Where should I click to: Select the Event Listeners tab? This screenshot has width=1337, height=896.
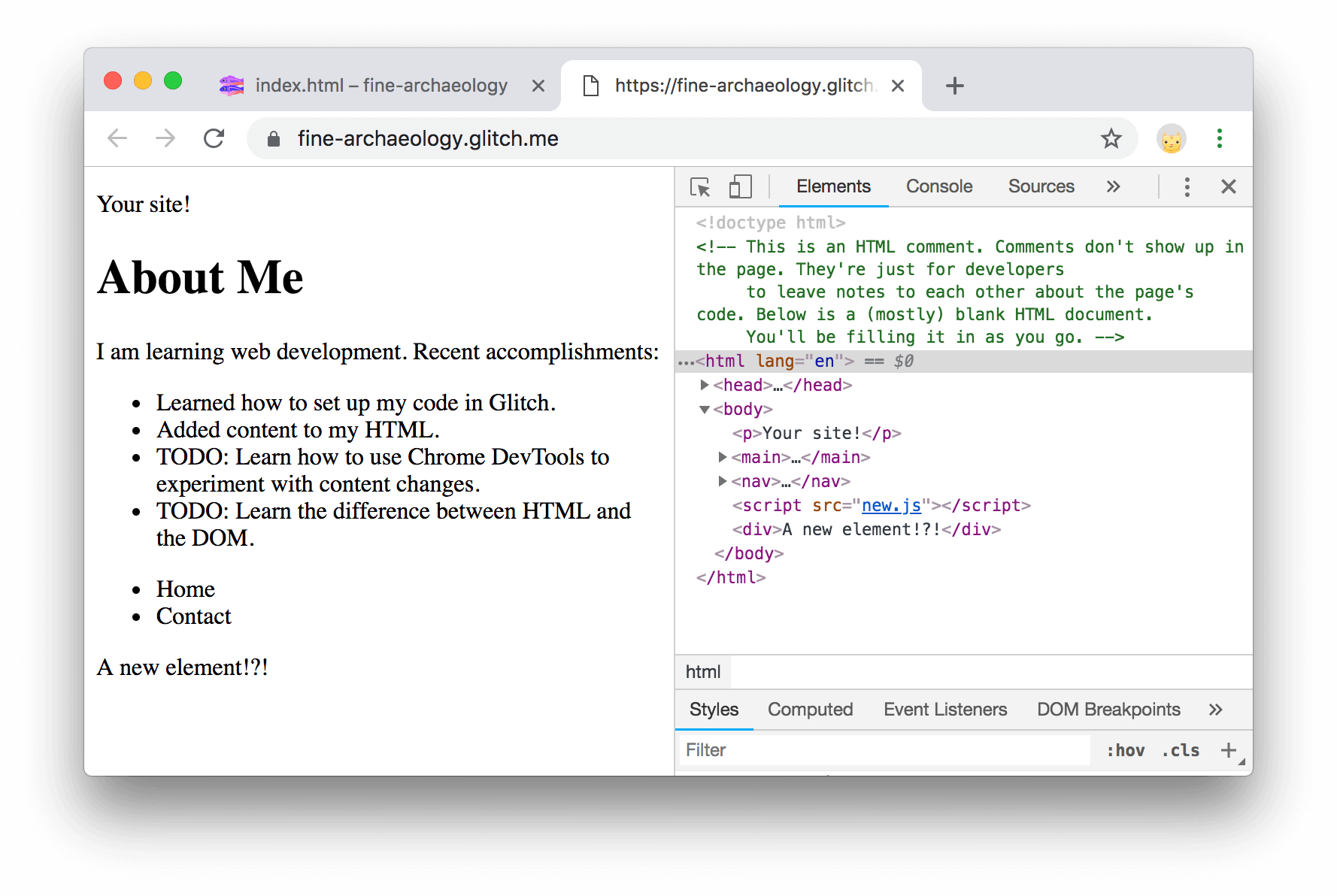[x=945, y=710]
